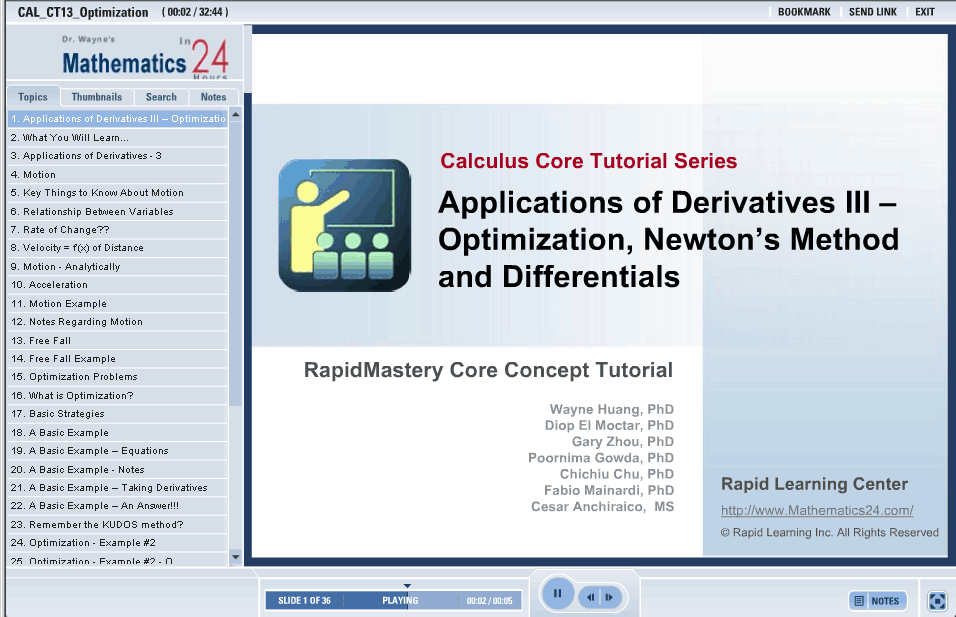
Task: Select topic 21 A Basic Example – Taking Derivatives
Action: pyautogui.click(x=118, y=488)
